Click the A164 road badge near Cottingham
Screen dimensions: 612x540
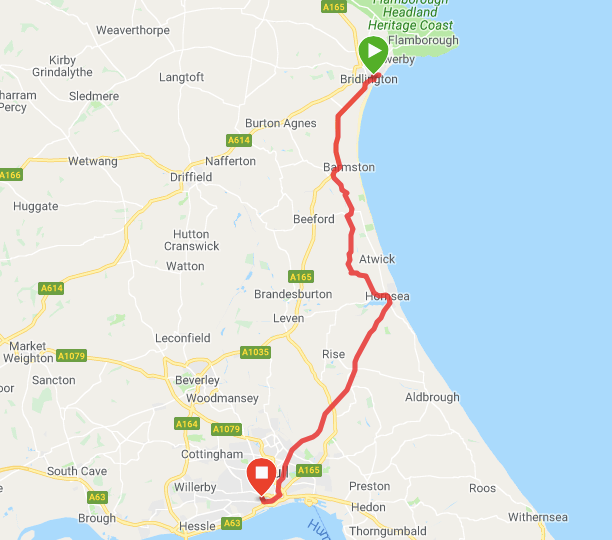(x=187, y=424)
